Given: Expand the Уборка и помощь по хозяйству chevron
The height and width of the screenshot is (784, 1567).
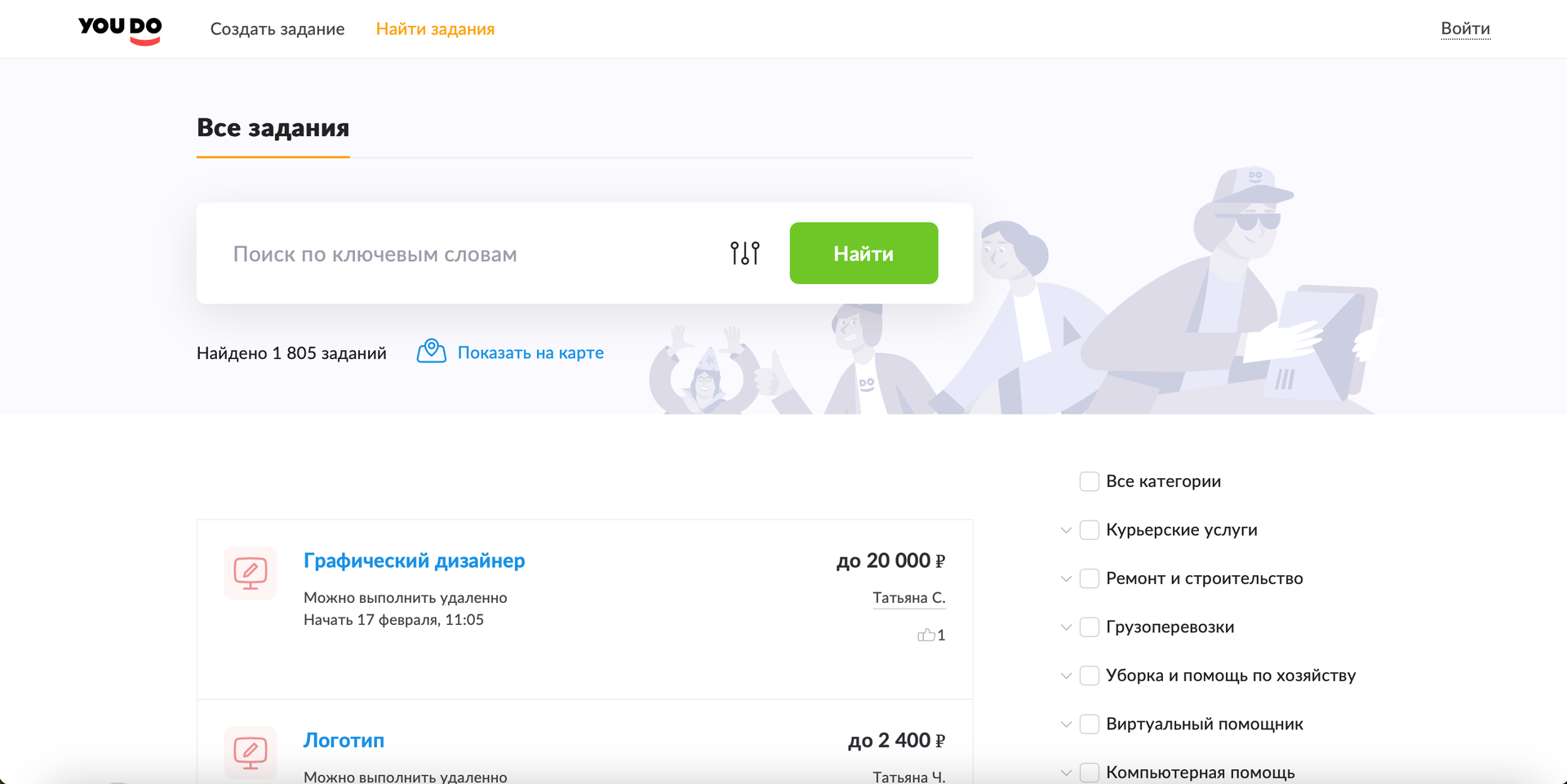Looking at the screenshot, I should [x=1066, y=675].
